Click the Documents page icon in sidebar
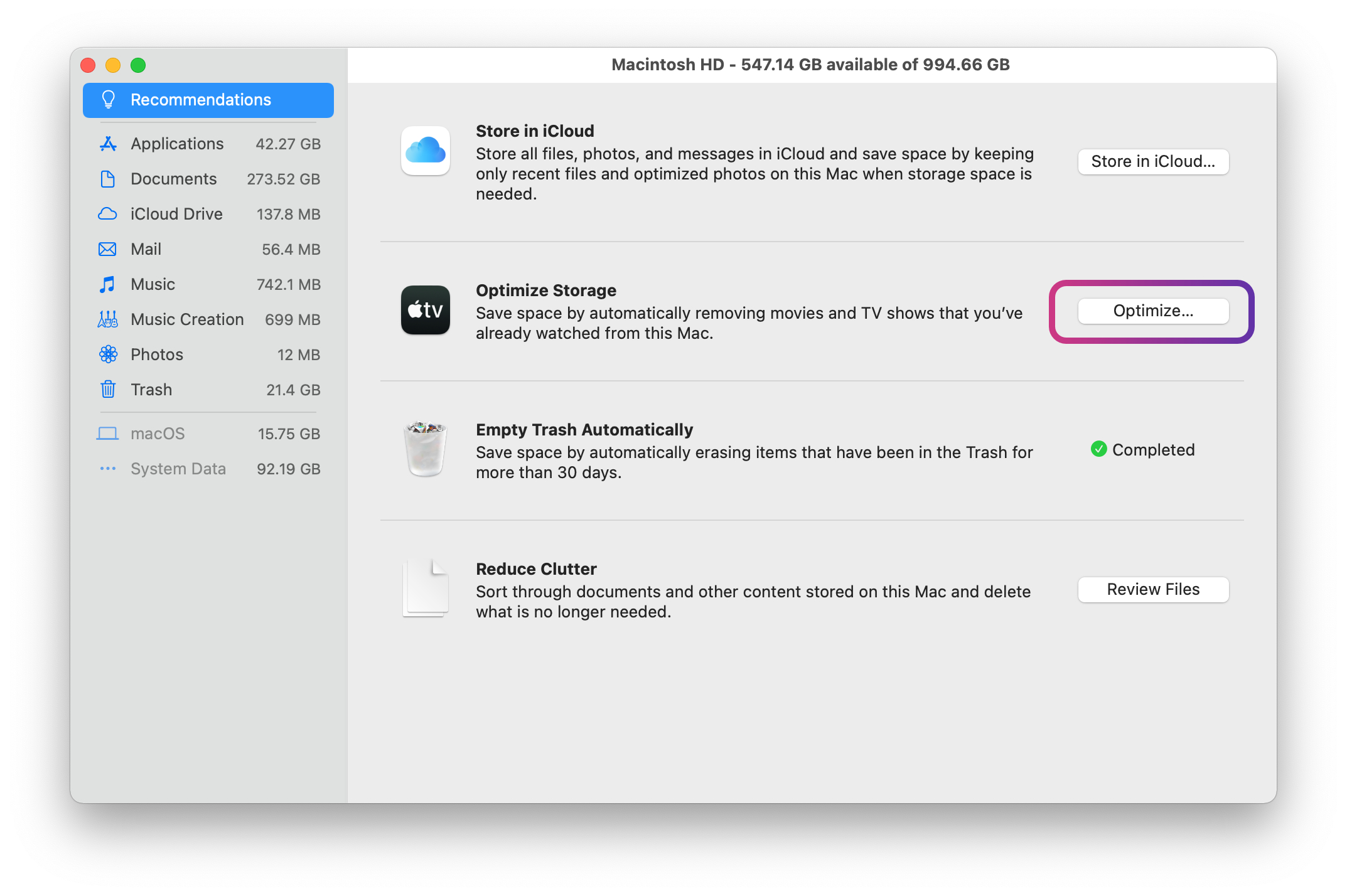The height and width of the screenshot is (896, 1347). point(108,179)
